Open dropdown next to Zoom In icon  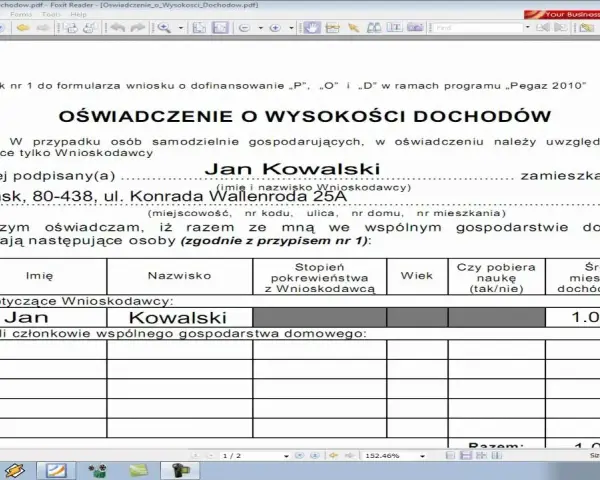(291, 28)
